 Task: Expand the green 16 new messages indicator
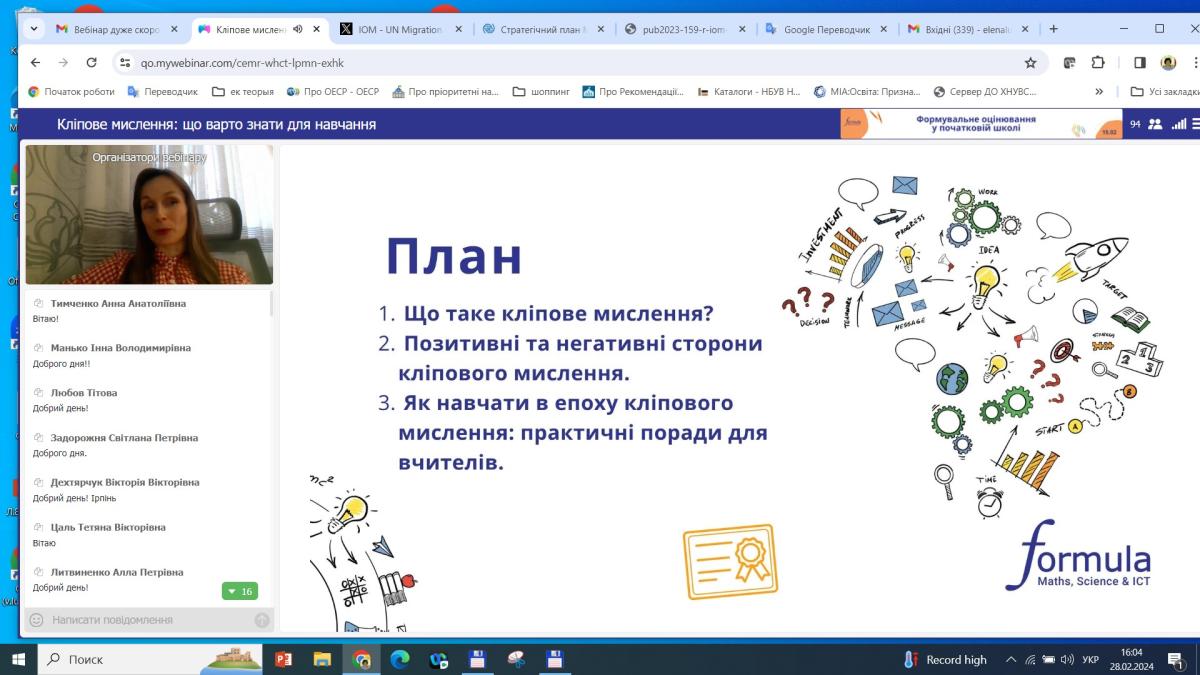[240, 591]
